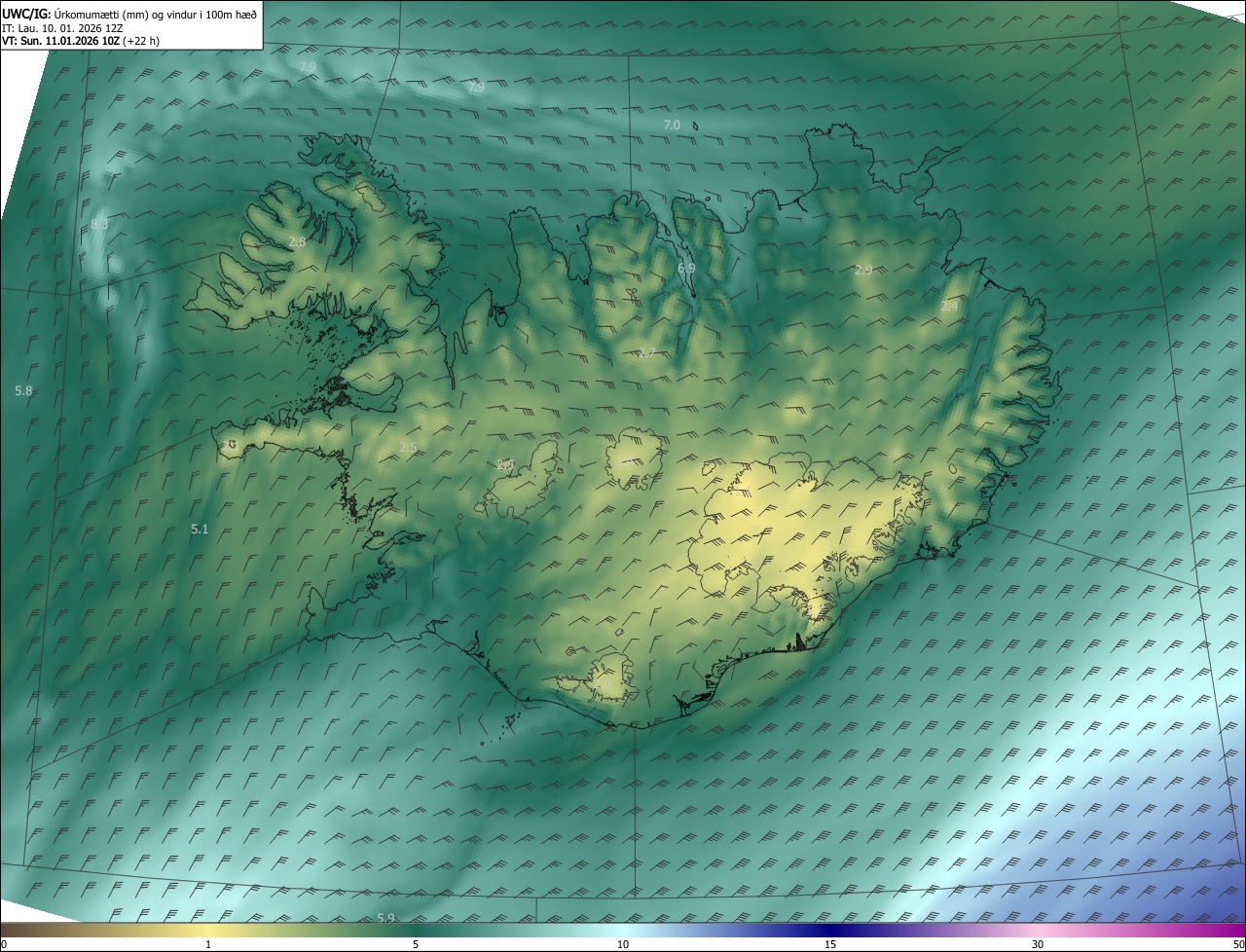Click the VT: Sun. 11.01.2026 10Z line
This screenshot has width=1246, height=952.
click(81, 40)
